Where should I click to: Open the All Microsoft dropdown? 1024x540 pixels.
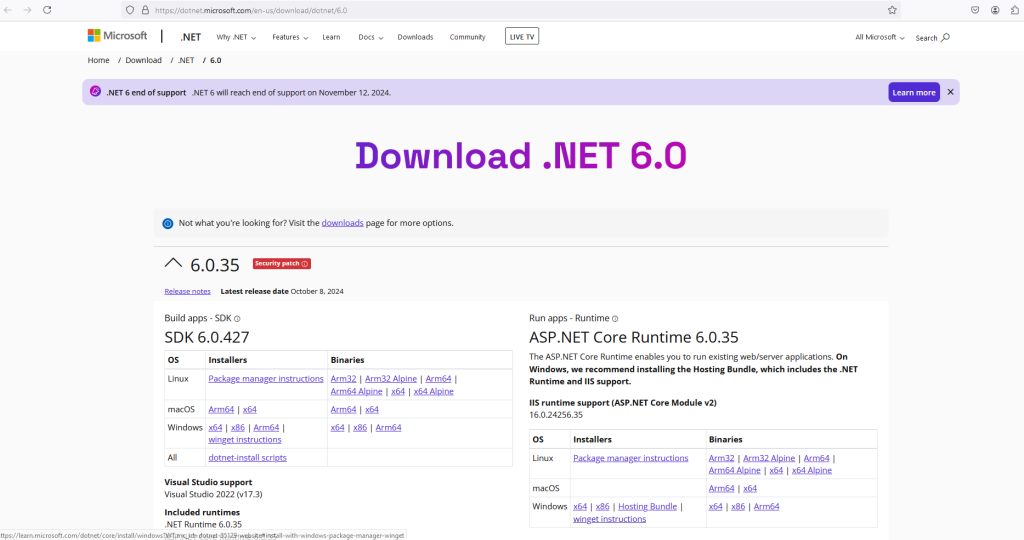[x=880, y=37]
